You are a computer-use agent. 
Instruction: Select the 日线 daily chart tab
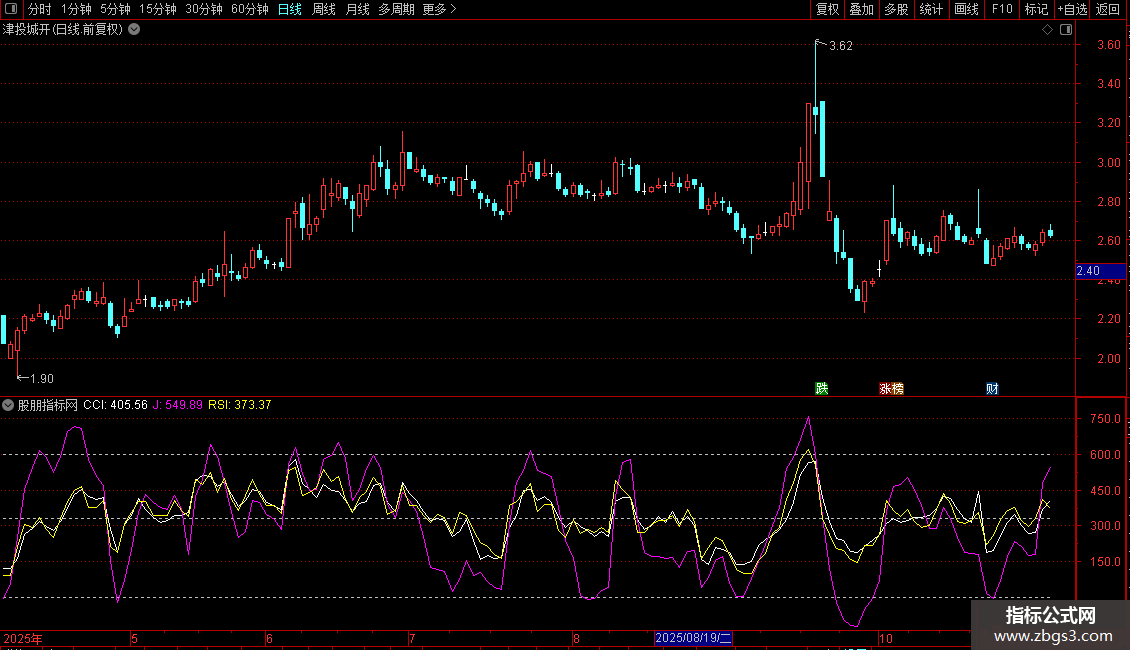click(290, 9)
